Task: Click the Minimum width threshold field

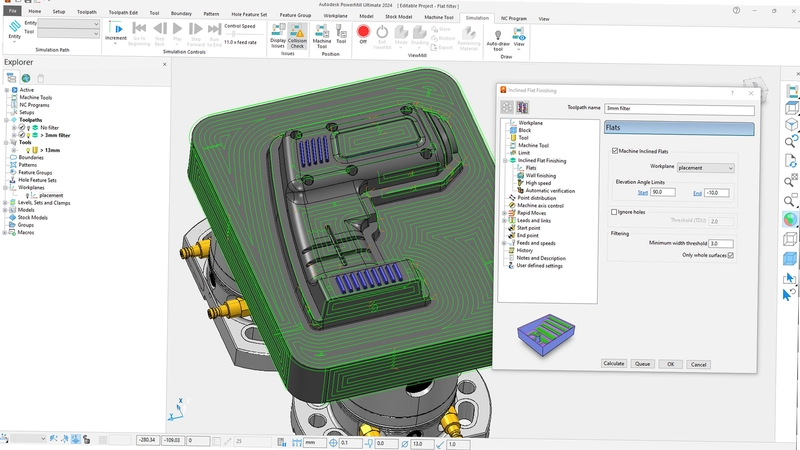Action: click(x=721, y=243)
